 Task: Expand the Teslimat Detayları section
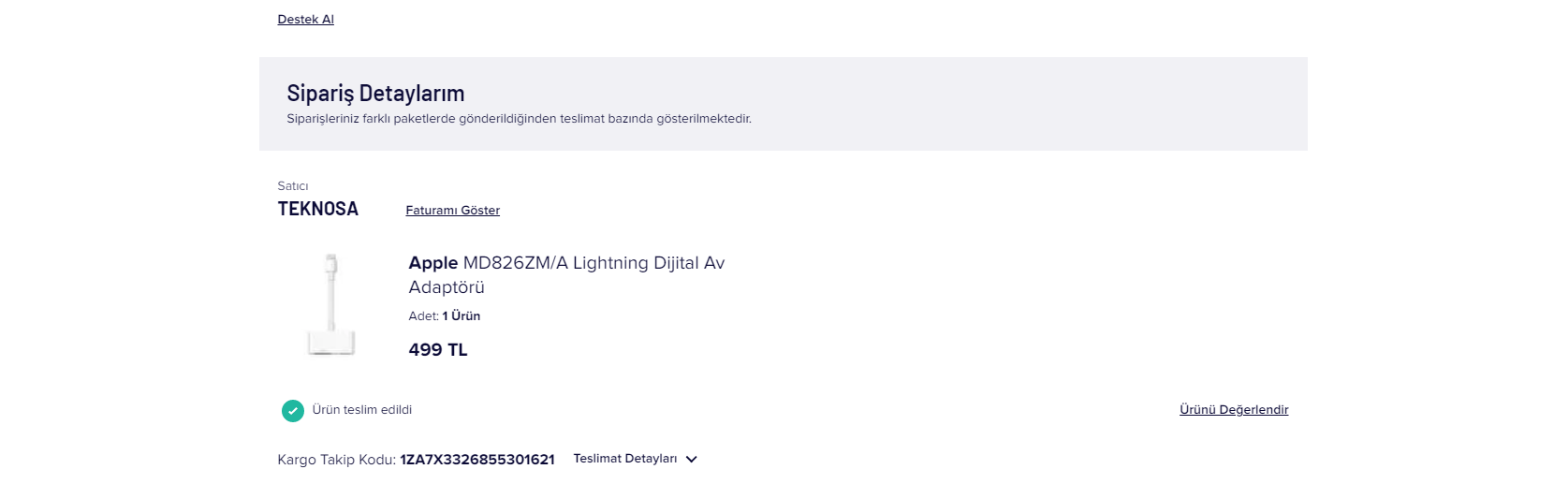point(635,459)
